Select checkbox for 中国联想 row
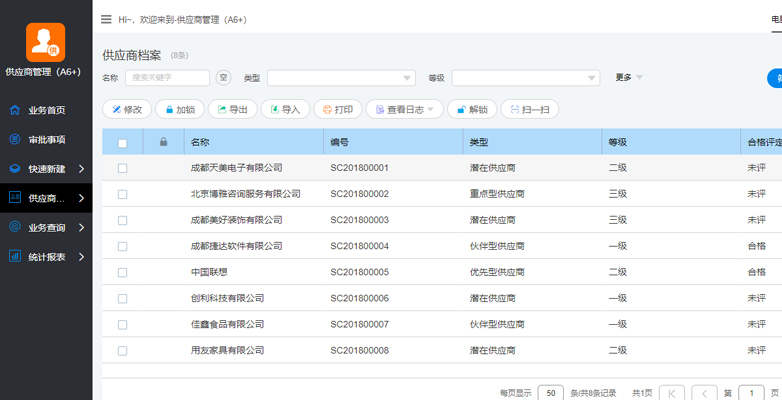 (123, 272)
